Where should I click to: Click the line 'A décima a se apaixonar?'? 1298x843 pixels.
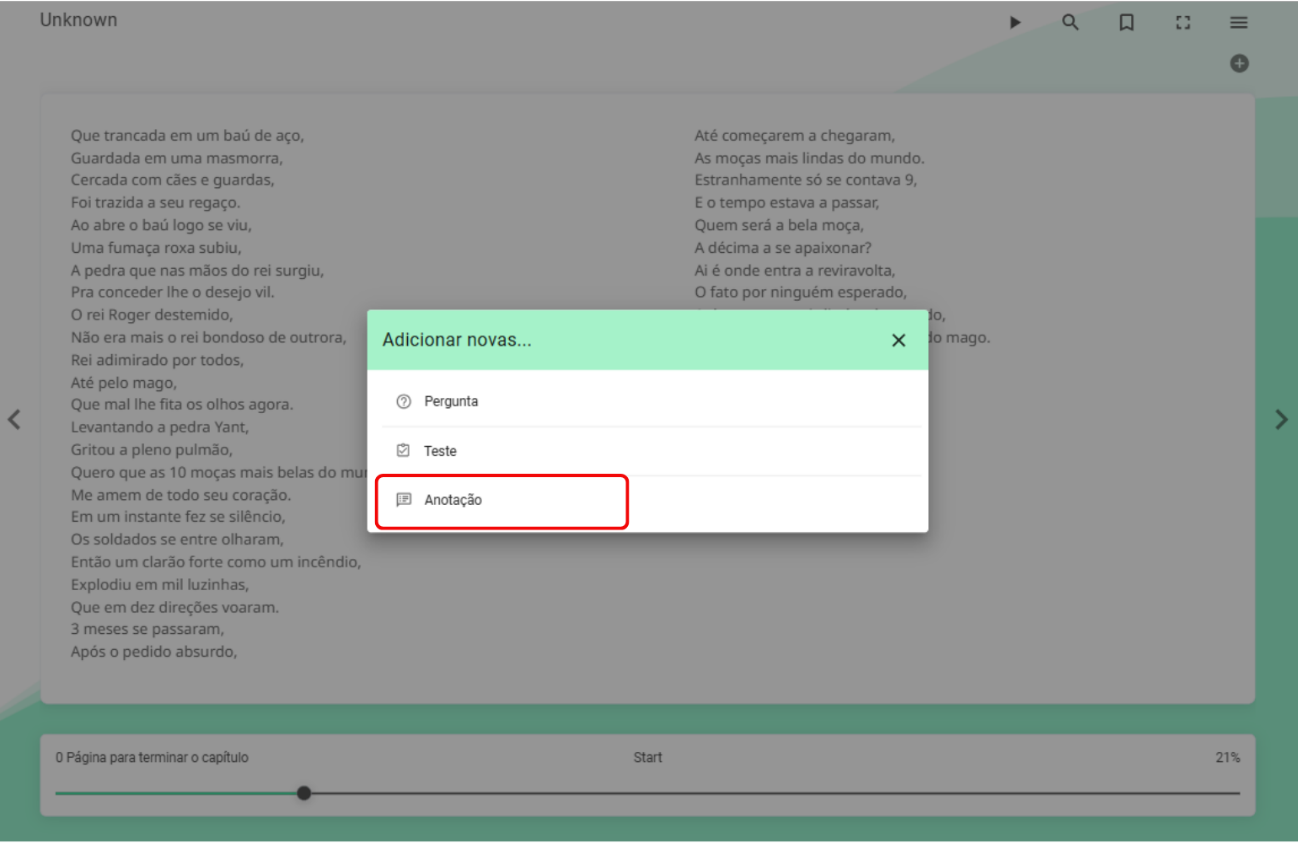coord(783,248)
